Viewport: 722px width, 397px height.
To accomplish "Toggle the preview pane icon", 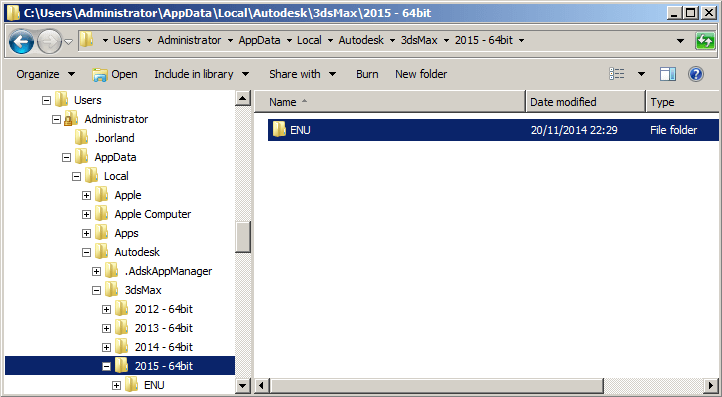I will coord(668,74).
